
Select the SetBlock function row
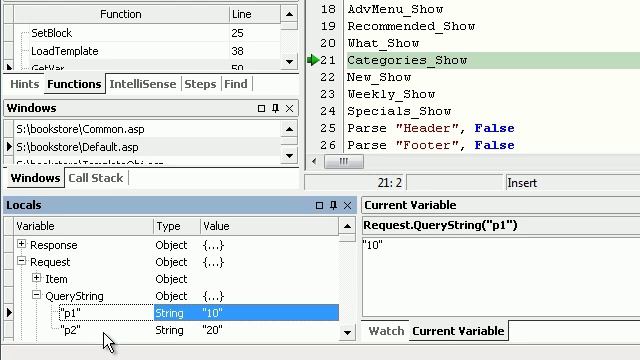pos(147,33)
